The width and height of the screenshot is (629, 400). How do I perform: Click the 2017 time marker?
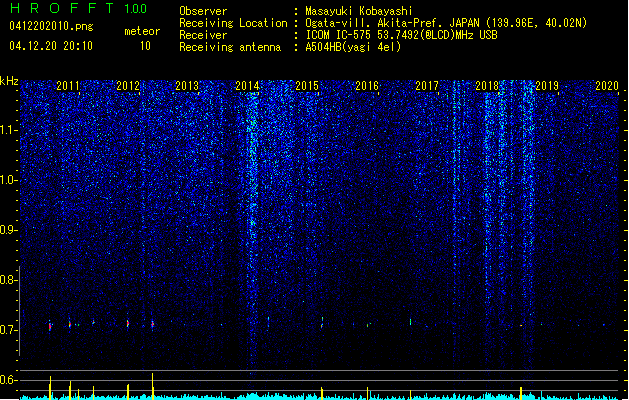tap(427, 85)
